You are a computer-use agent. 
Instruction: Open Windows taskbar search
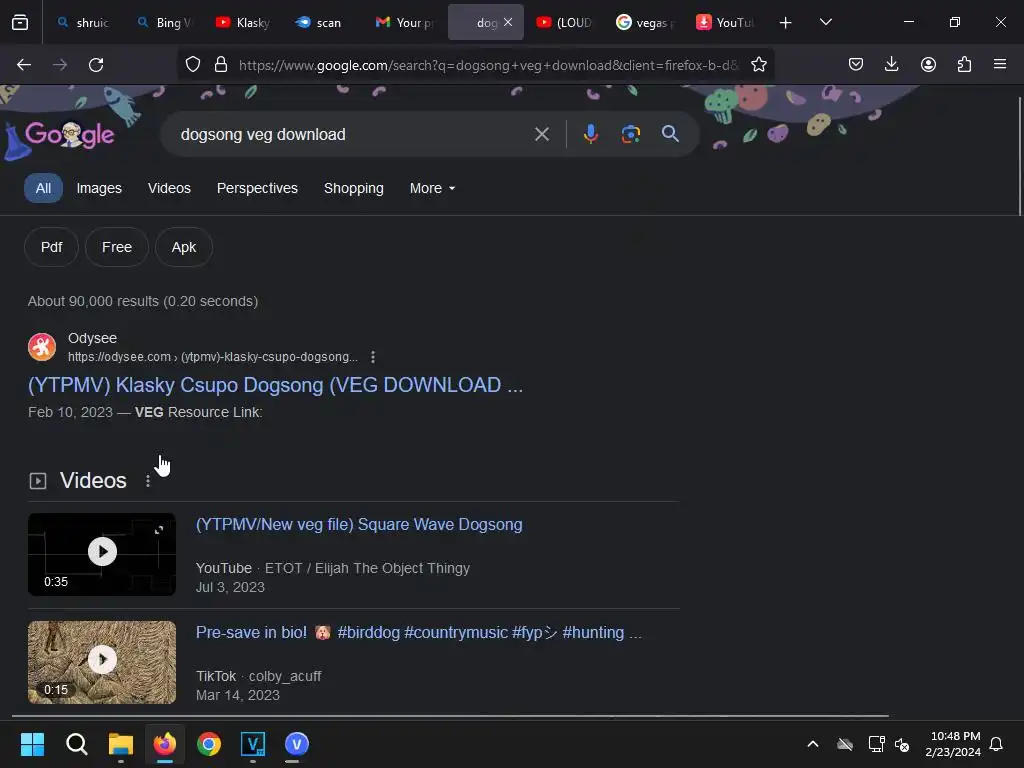click(76, 744)
